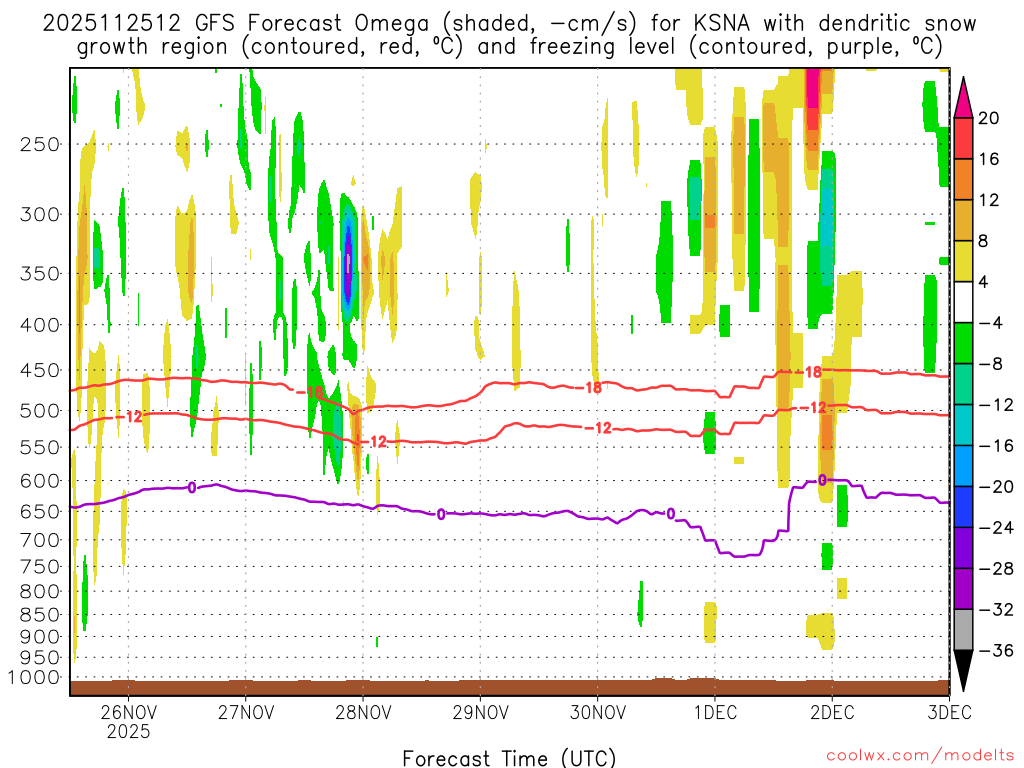Click the 900 pressure level label
Viewport: 1024px width, 768px height.
coord(40,637)
